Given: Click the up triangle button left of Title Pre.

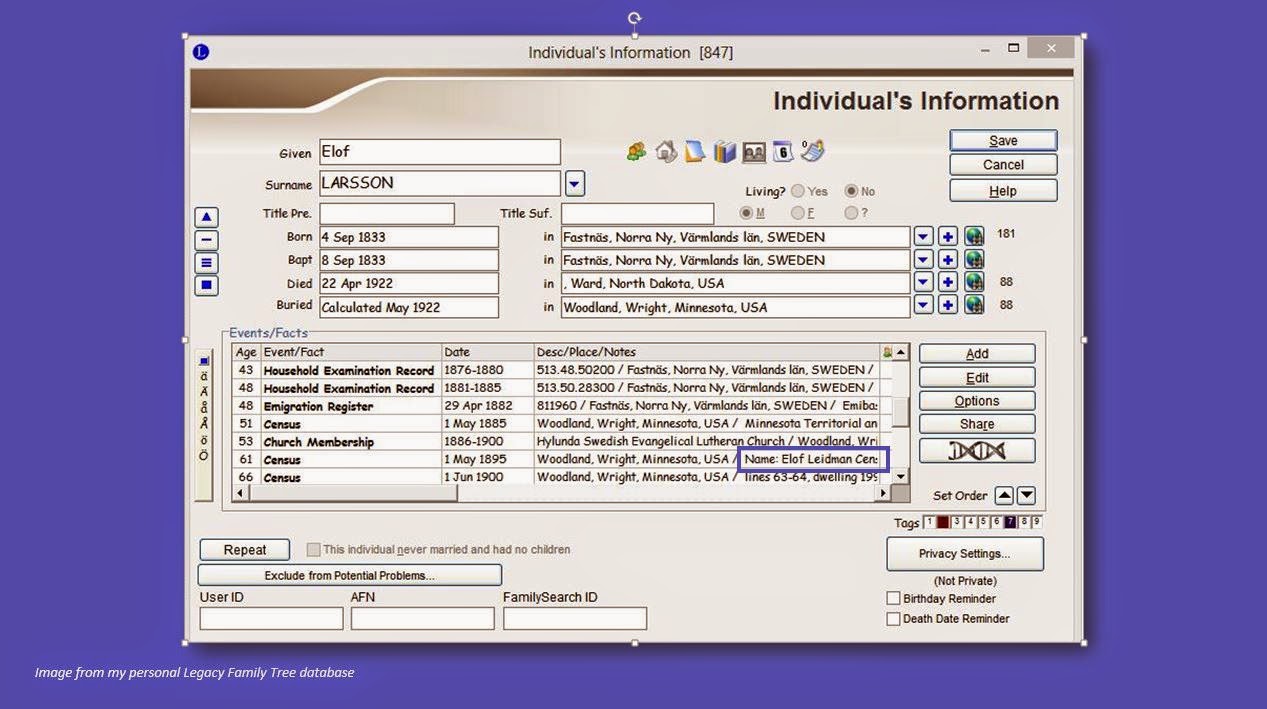Looking at the screenshot, I should [206, 217].
